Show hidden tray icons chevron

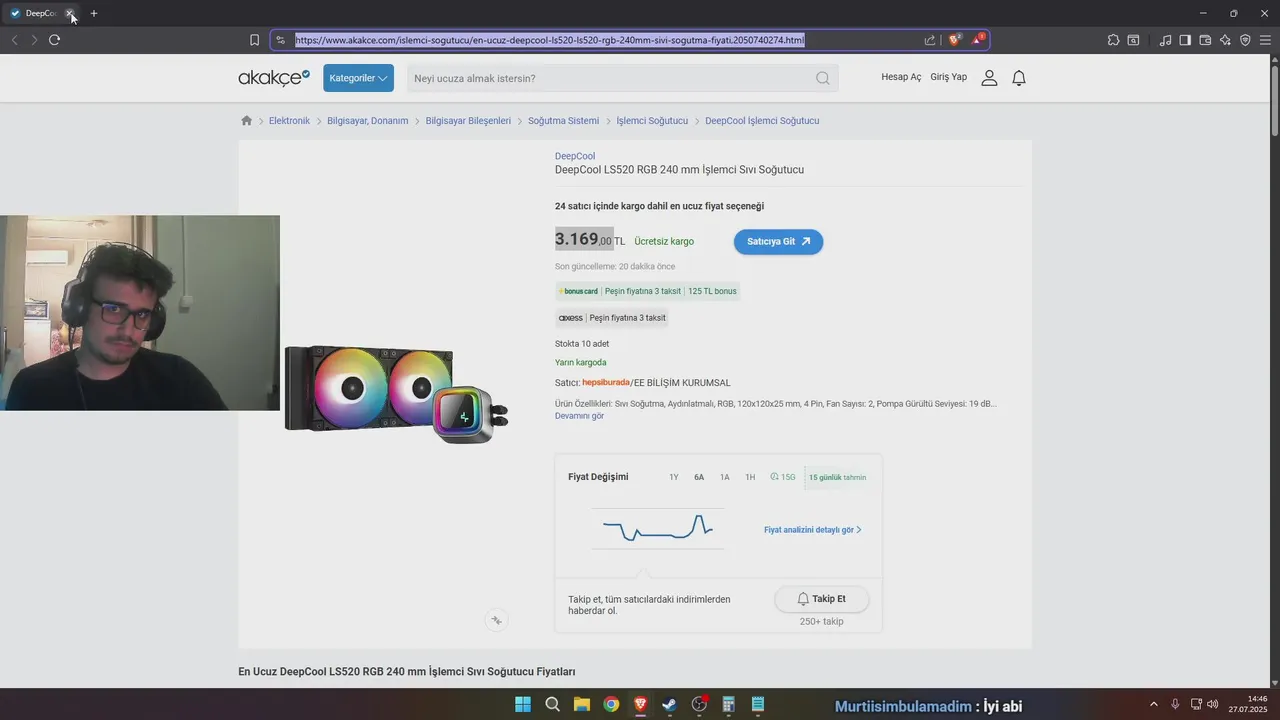[1154, 705]
